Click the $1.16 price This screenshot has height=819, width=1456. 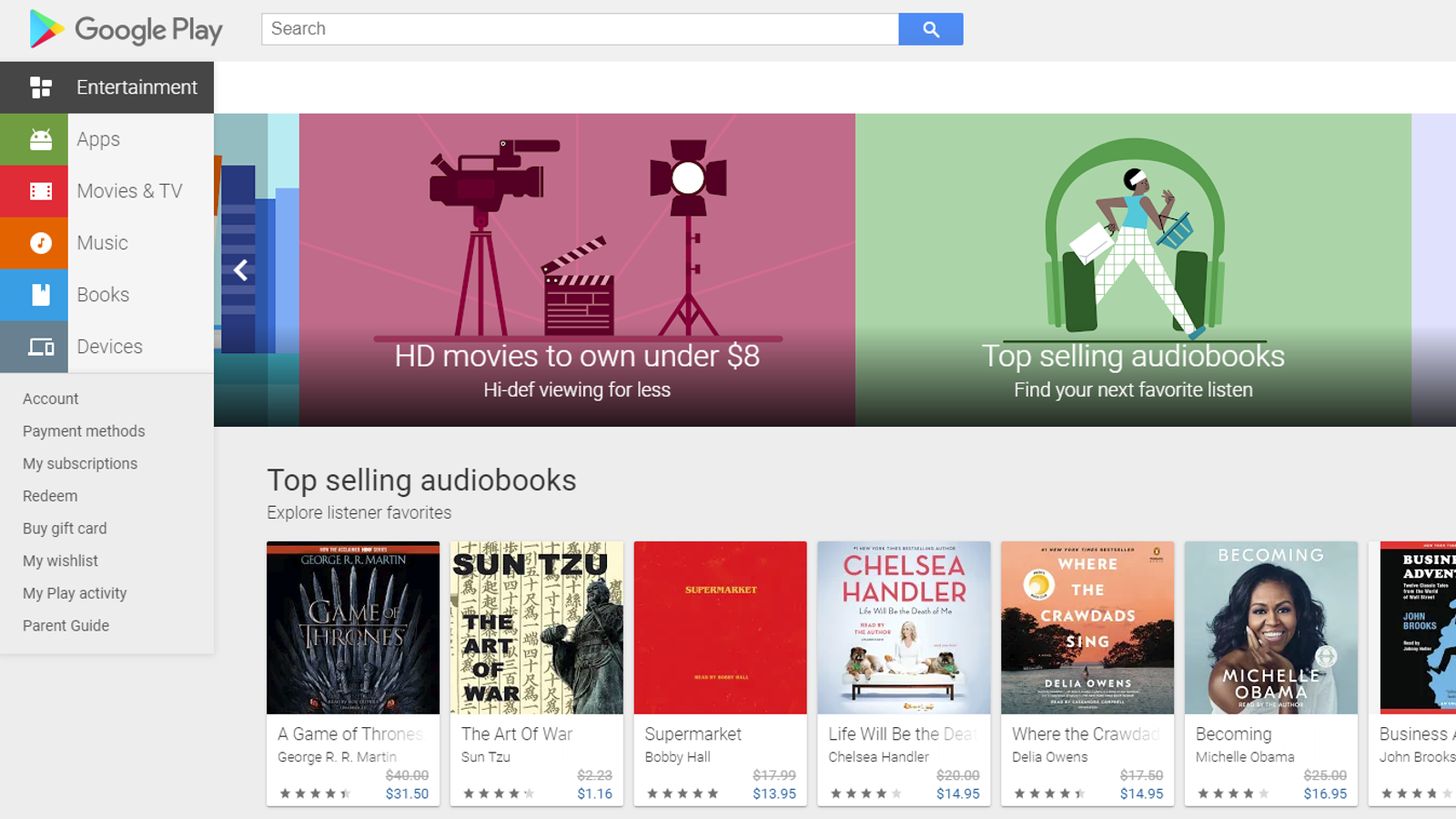(x=595, y=794)
